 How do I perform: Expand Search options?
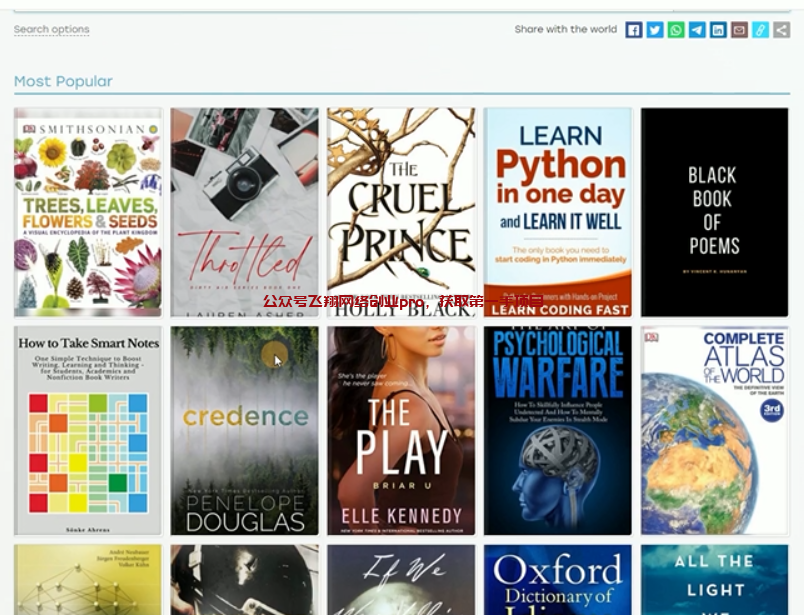click(51, 29)
